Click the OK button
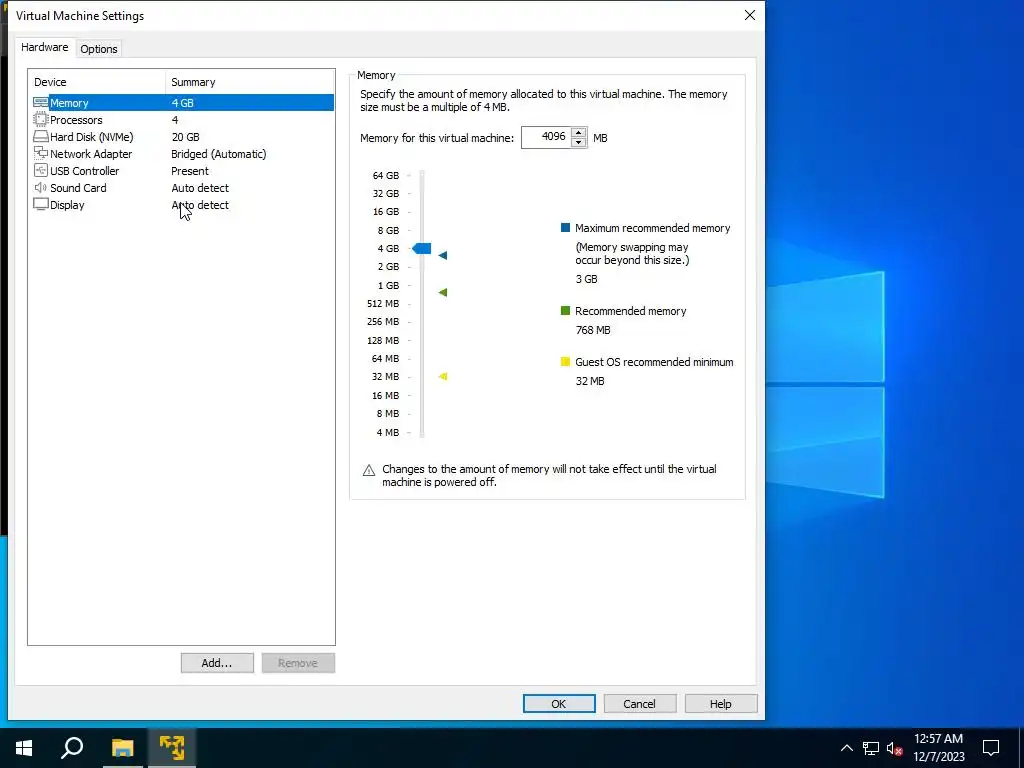1024x768 pixels. point(559,703)
